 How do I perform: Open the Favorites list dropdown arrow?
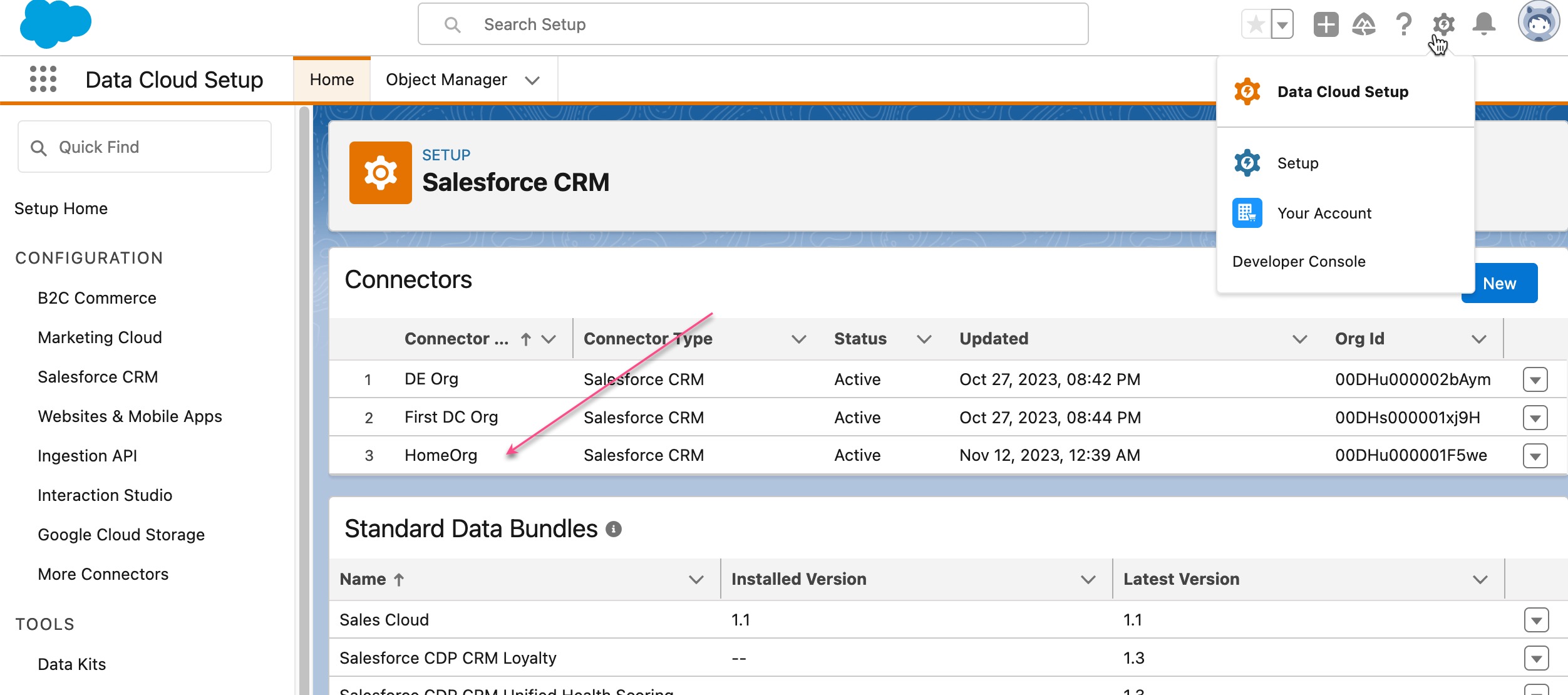point(1282,25)
